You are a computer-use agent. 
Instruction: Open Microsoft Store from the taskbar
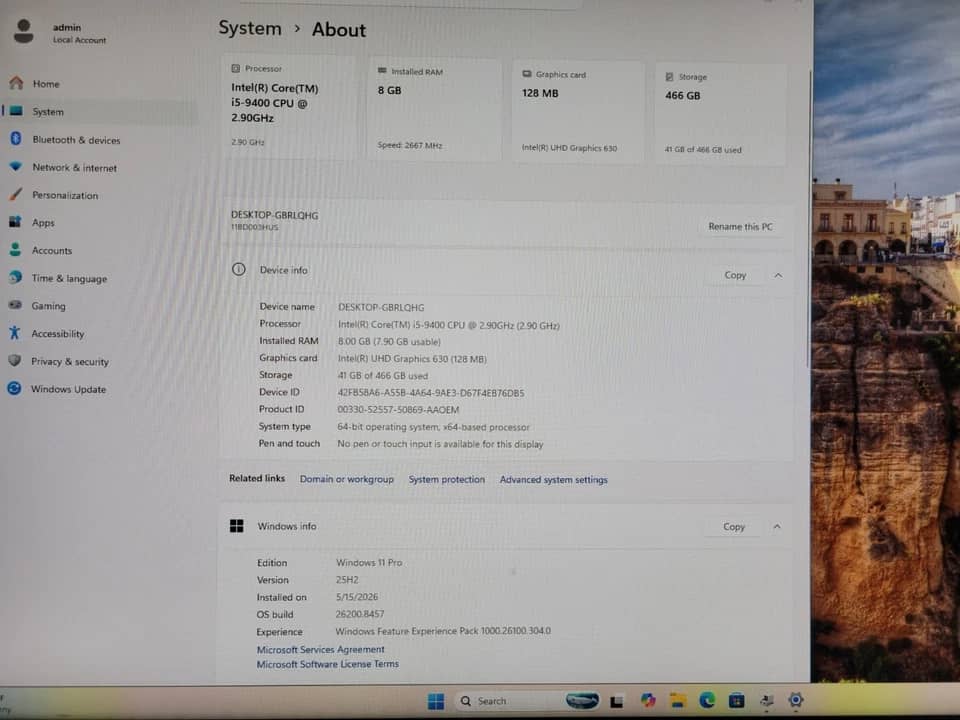point(737,700)
